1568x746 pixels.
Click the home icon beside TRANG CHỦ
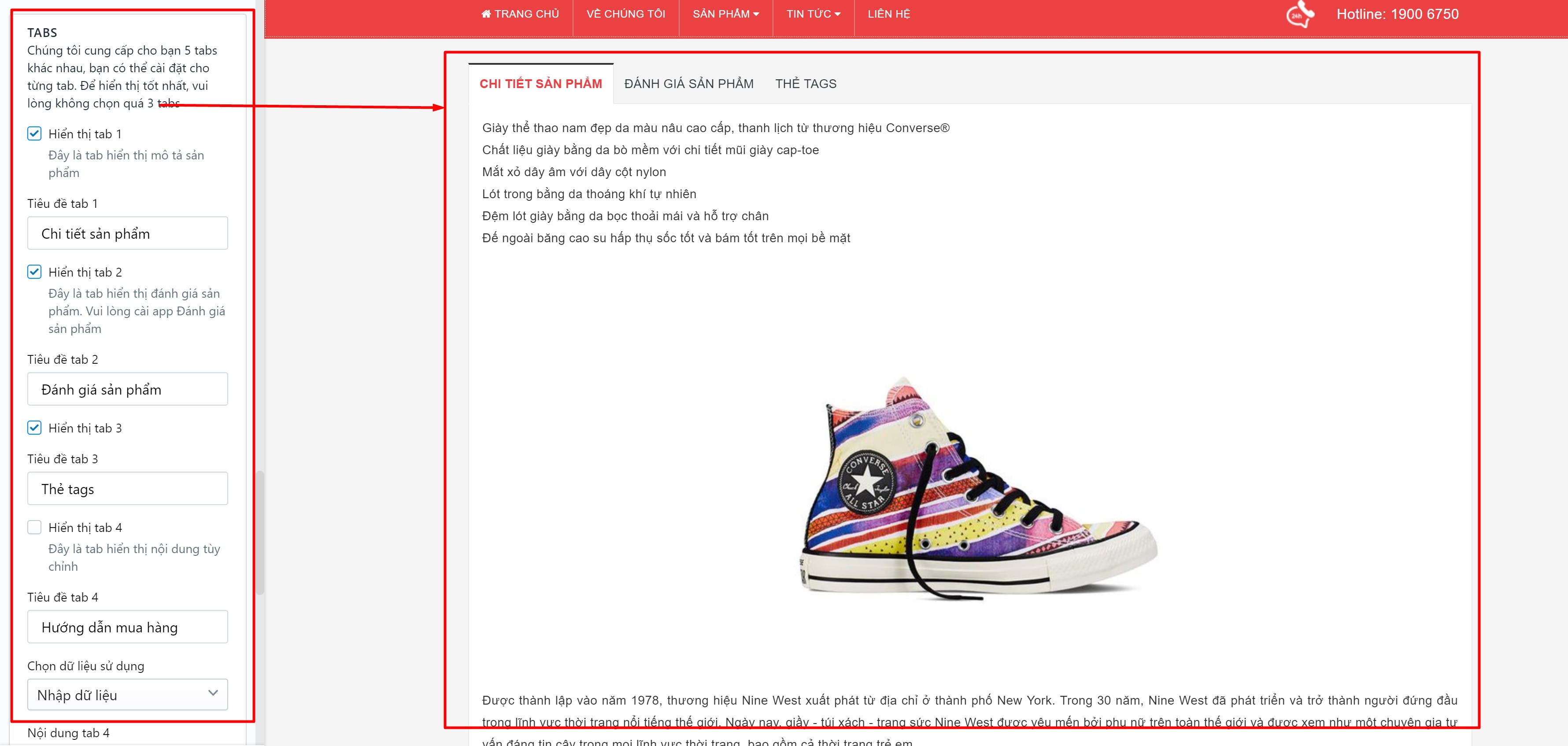tap(486, 14)
